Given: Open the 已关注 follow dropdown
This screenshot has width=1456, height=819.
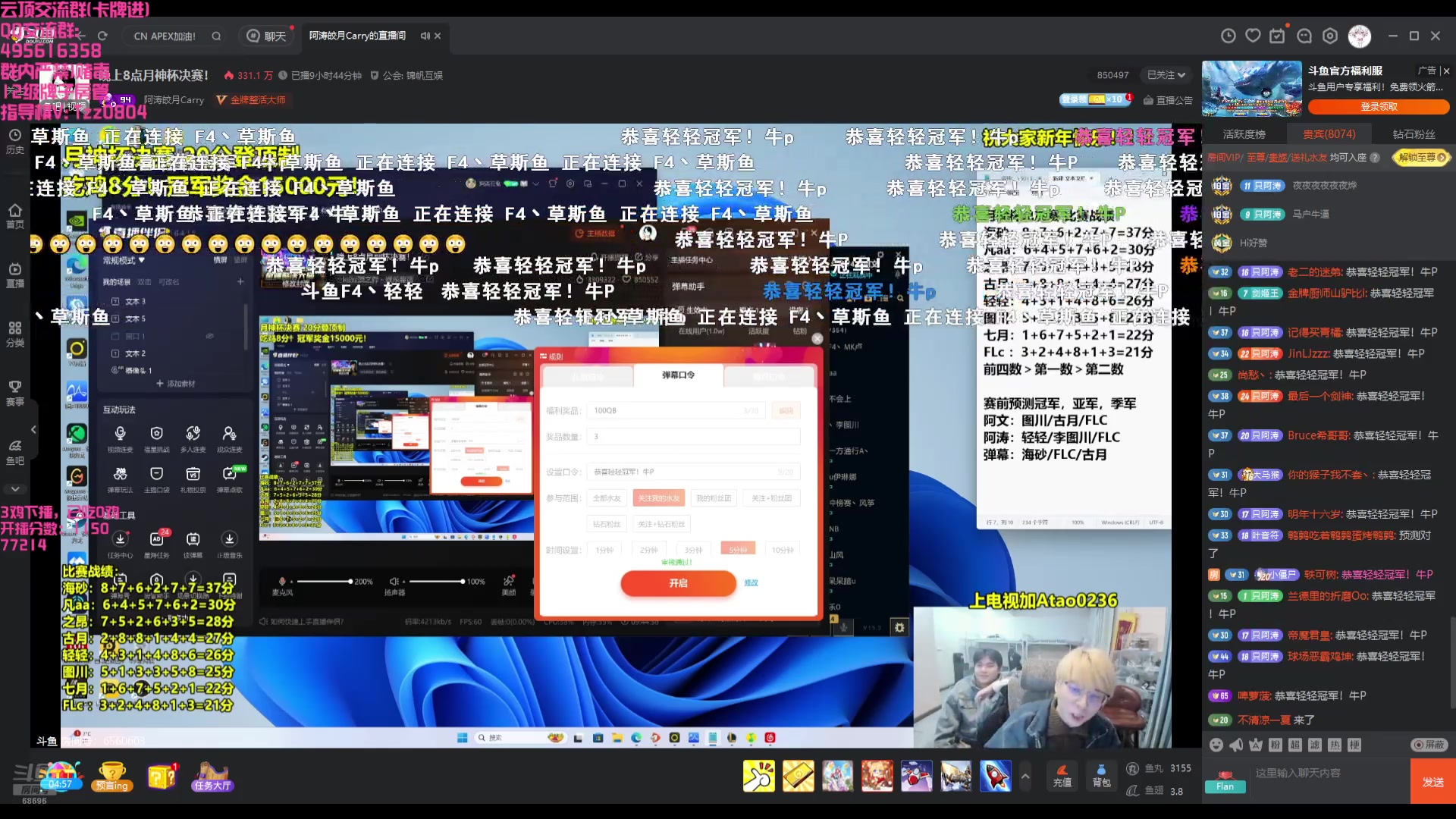Looking at the screenshot, I should point(1166,75).
